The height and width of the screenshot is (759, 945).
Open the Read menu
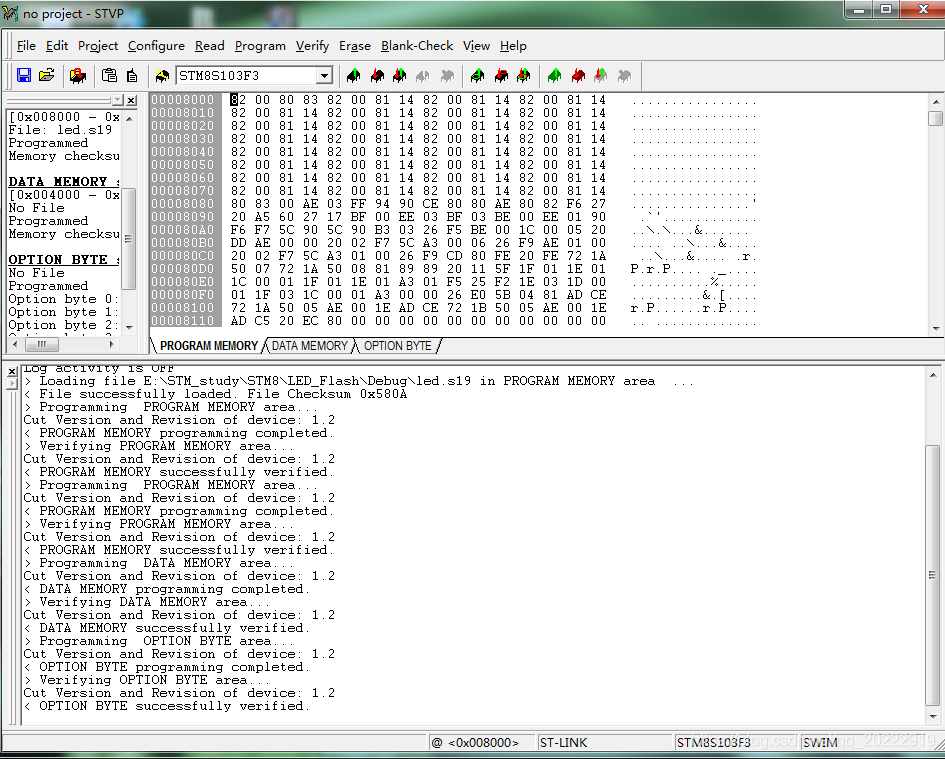(209, 46)
